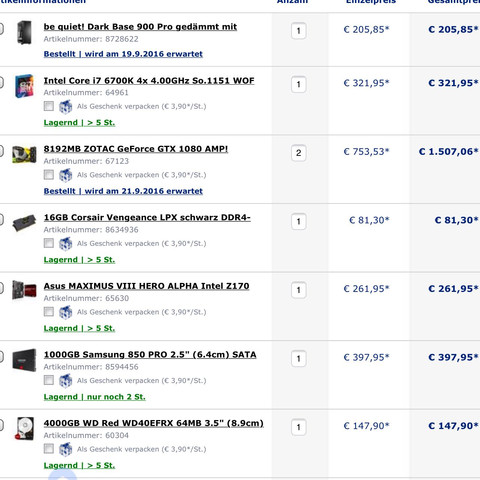
Task: Click gift box icon under Samsung 850 PRO
Action: click(x=65, y=381)
